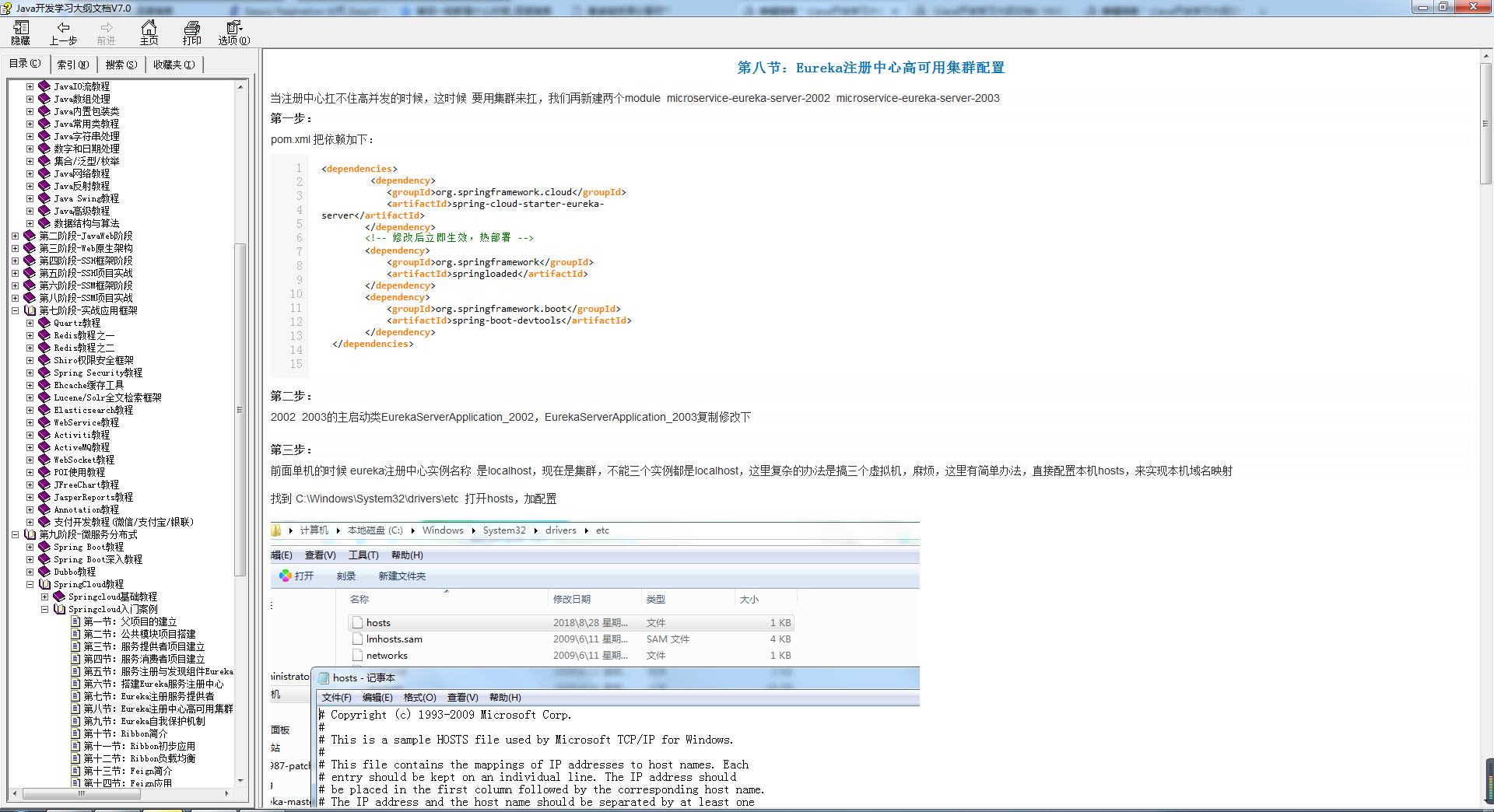Click the Activiti教程 book icon
Image resolution: width=1494 pixels, height=812 pixels.
point(44,435)
